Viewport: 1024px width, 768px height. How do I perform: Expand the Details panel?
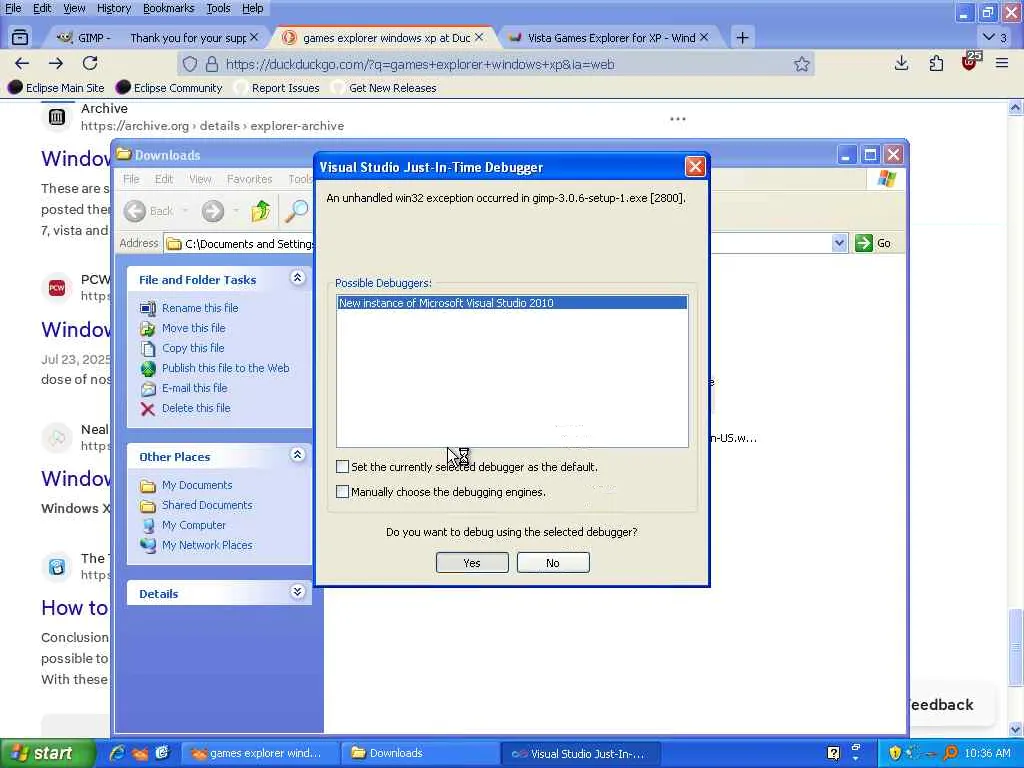(297, 592)
